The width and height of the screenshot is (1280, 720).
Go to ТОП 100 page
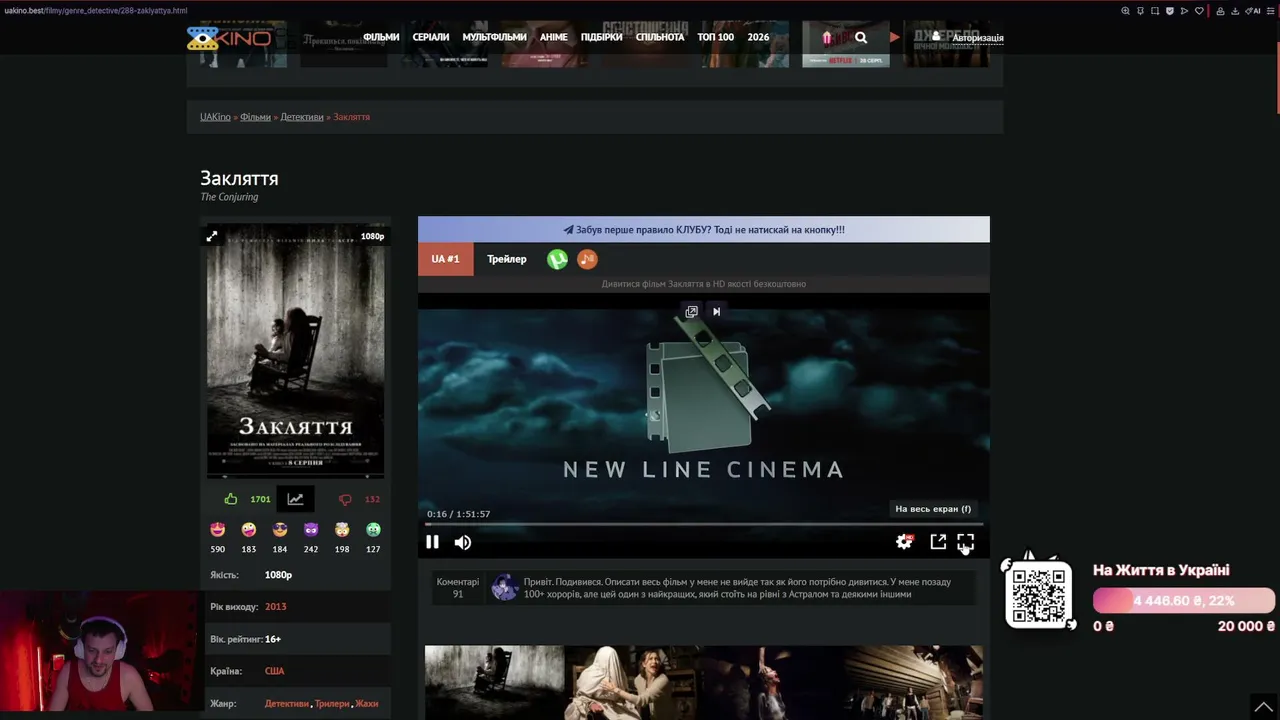(716, 38)
